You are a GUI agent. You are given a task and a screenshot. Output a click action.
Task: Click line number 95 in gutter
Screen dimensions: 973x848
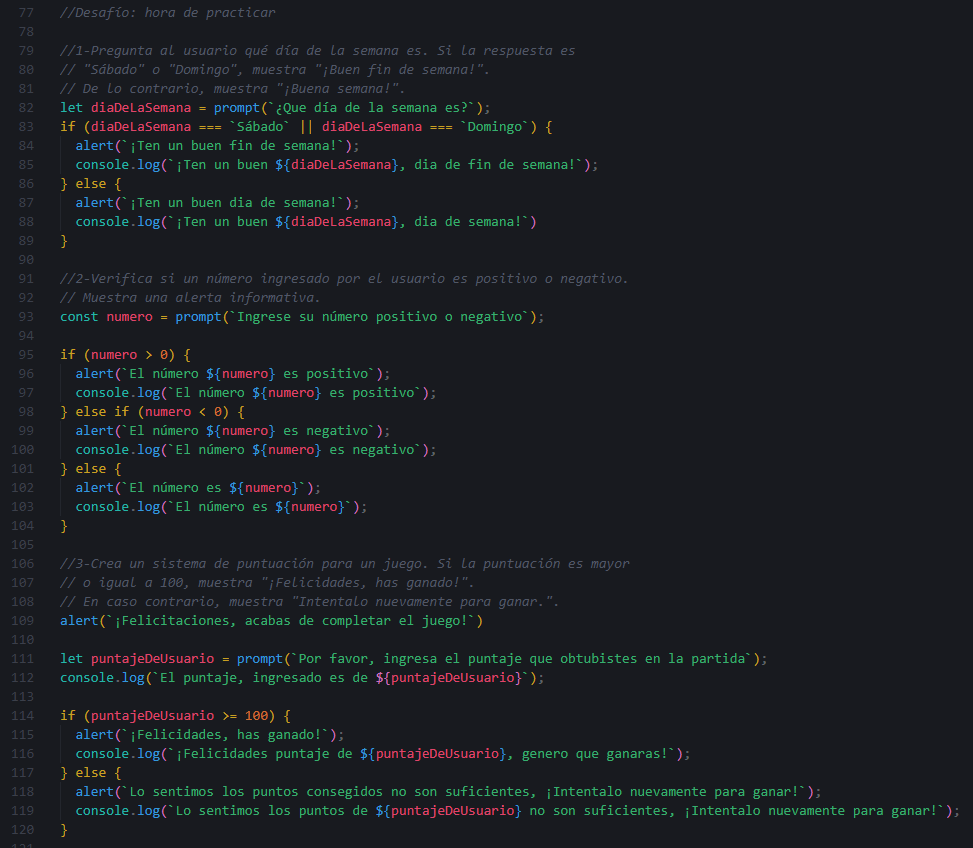pos(26,355)
